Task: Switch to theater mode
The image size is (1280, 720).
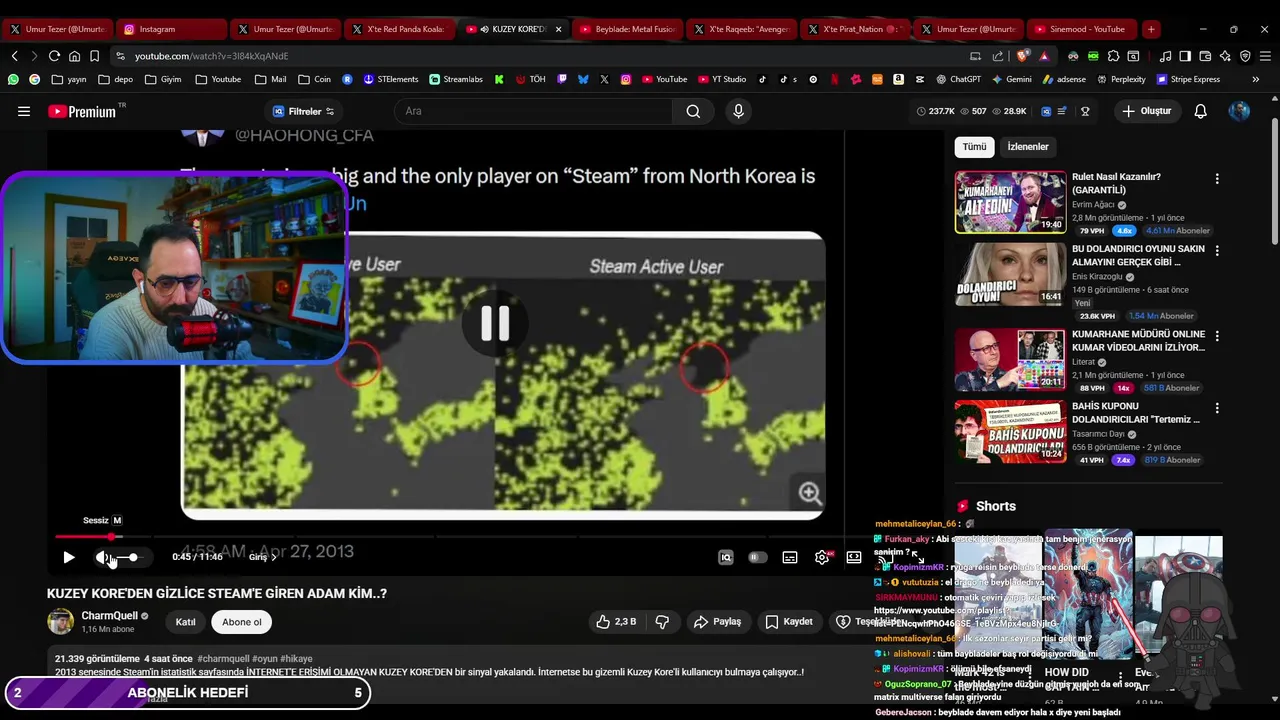Action: click(x=854, y=557)
